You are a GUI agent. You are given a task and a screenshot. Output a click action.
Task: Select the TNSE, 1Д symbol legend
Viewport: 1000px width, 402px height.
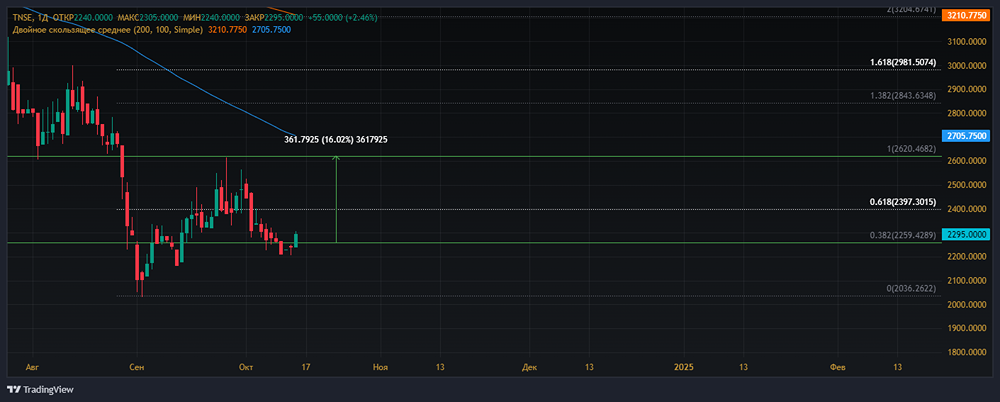(31, 18)
